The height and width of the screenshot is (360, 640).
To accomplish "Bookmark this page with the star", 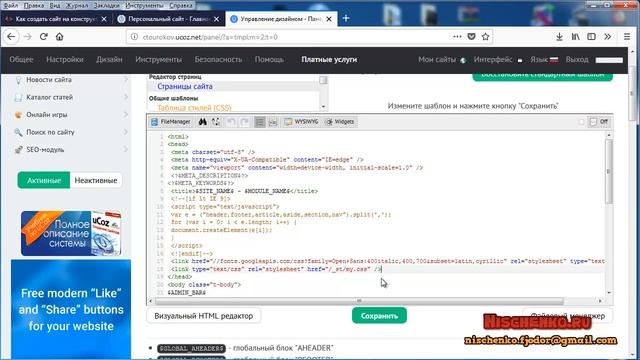I will coord(485,37).
